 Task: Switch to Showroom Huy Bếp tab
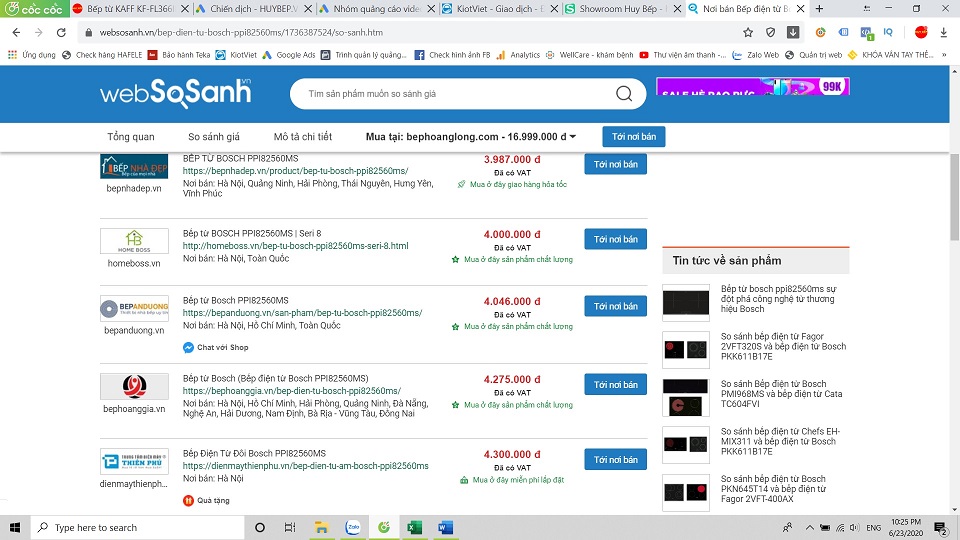pyautogui.click(x=616, y=9)
